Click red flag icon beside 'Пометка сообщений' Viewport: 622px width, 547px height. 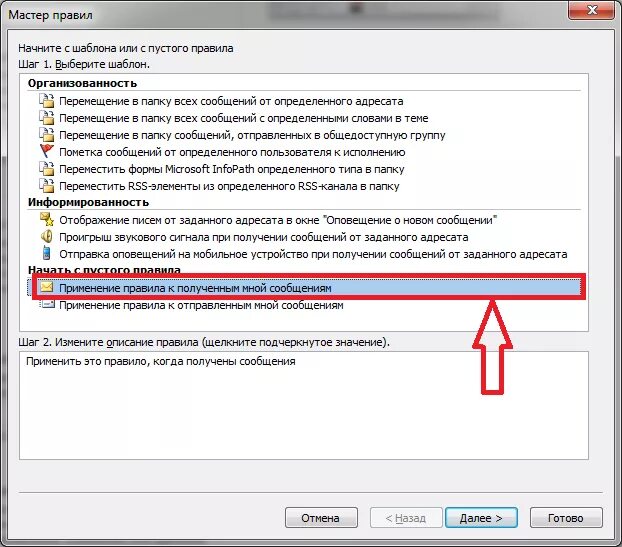point(47,152)
